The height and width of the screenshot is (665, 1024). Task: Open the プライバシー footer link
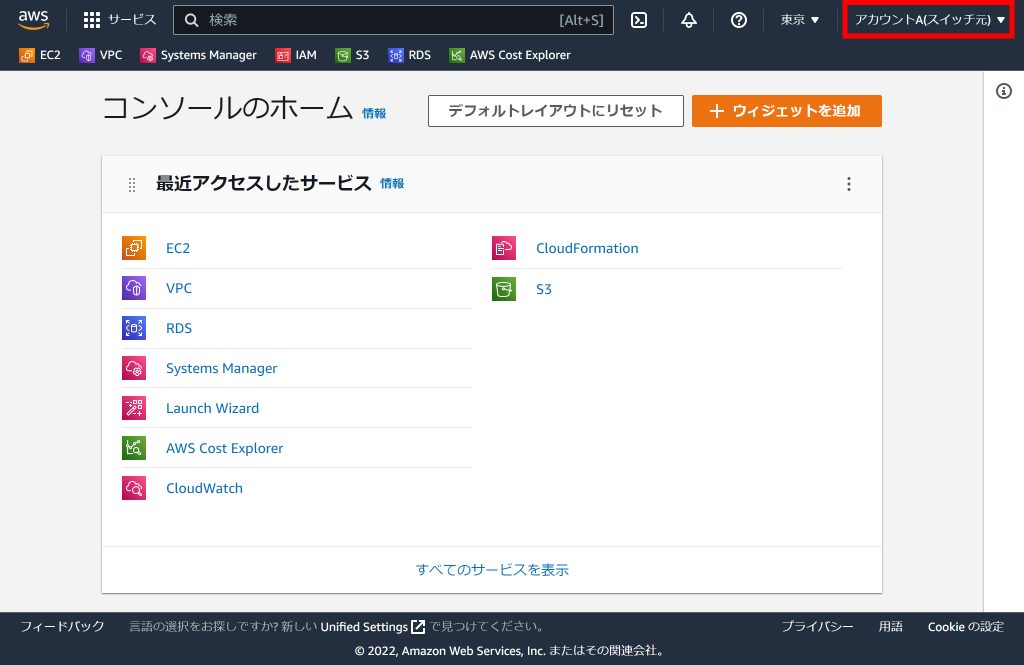pos(817,626)
